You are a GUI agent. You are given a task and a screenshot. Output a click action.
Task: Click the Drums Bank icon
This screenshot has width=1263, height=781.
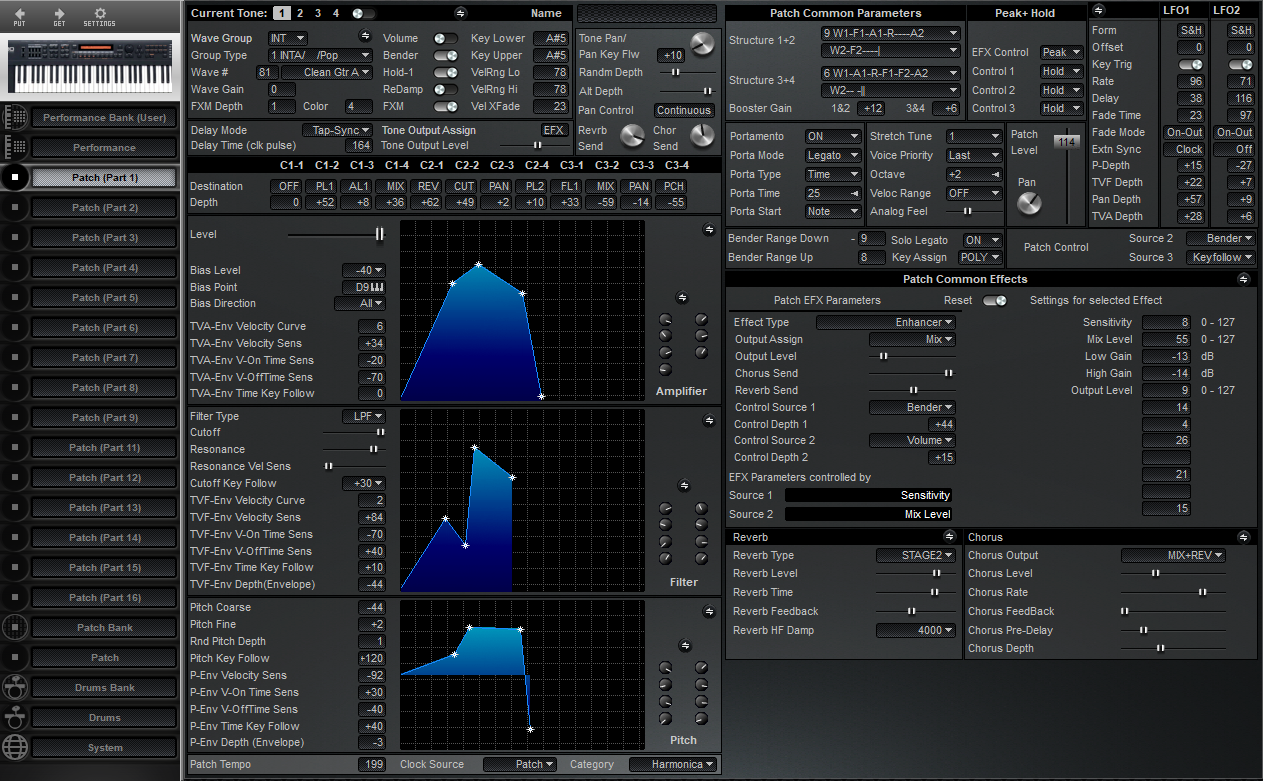pyautogui.click(x=15, y=688)
